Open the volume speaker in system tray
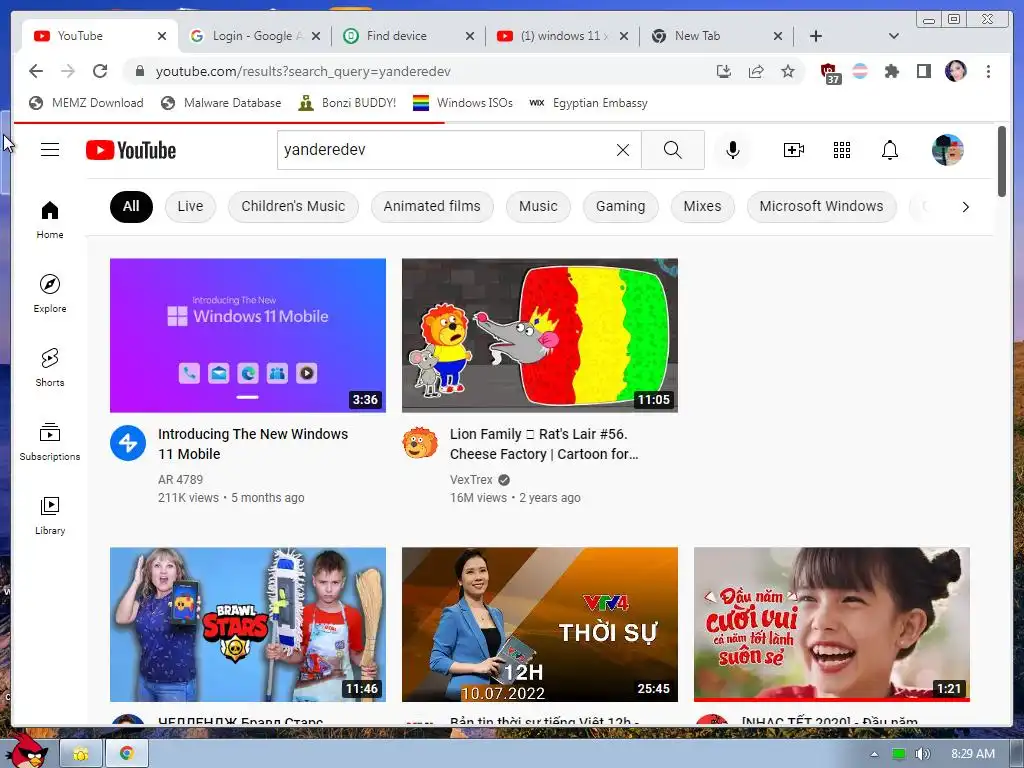The image size is (1024, 768). click(922, 754)
